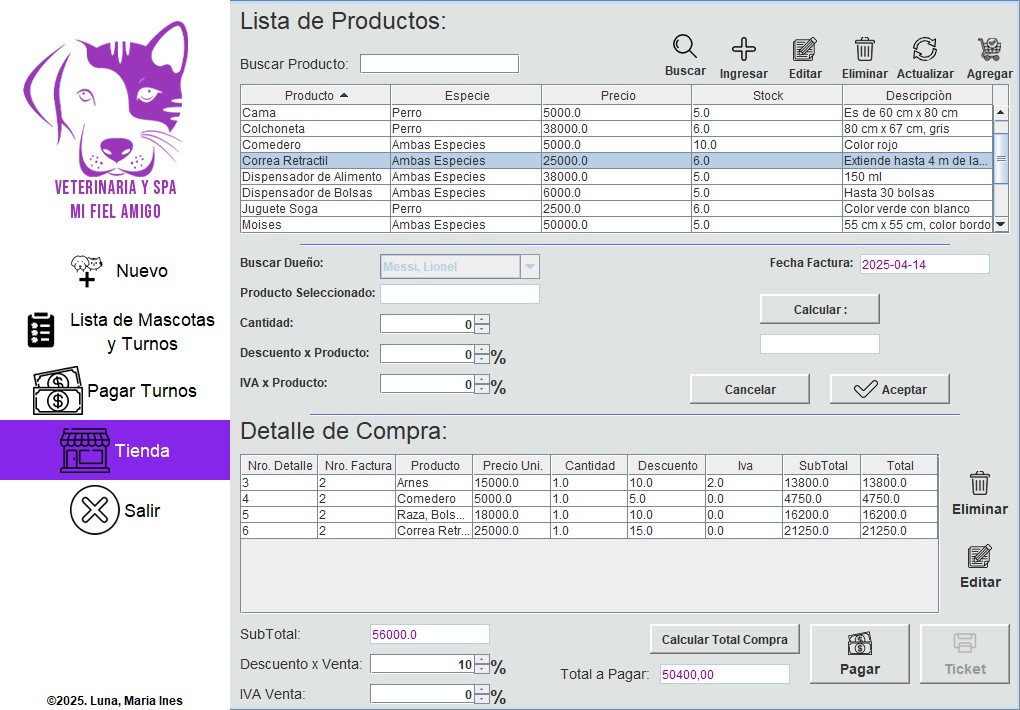The image size is (1020, 710).
Task: Click the SubTotal column header in detail table
Action: pos(822,465)
